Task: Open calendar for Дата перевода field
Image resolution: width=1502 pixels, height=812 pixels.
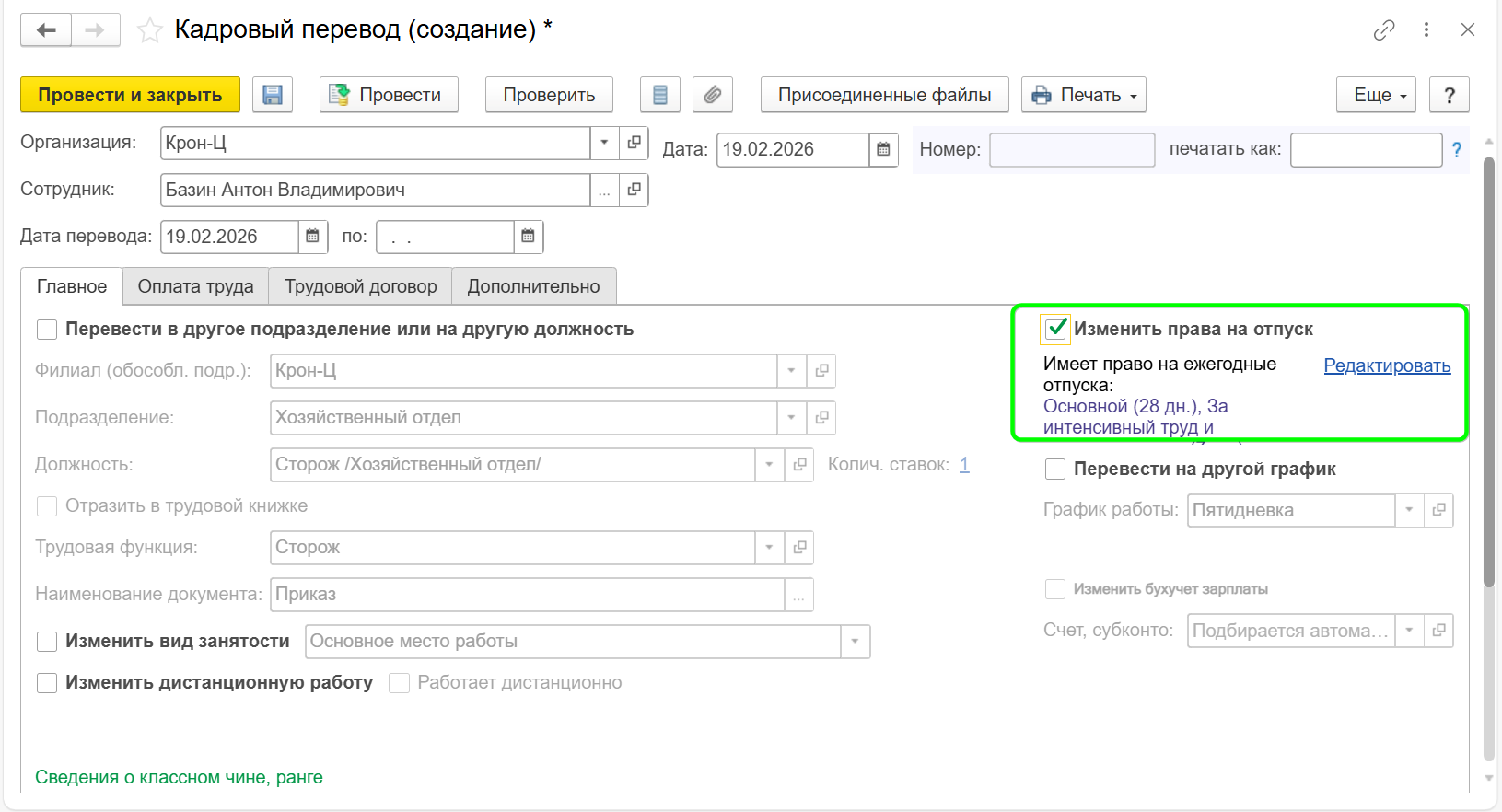Action: tap(312, 237)
